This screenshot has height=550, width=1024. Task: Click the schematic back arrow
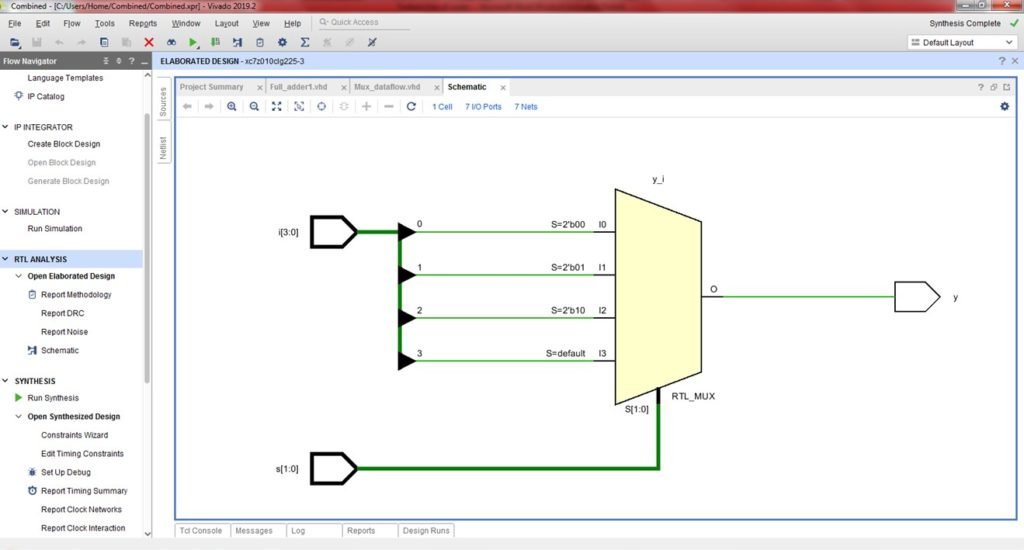point(187,106)
